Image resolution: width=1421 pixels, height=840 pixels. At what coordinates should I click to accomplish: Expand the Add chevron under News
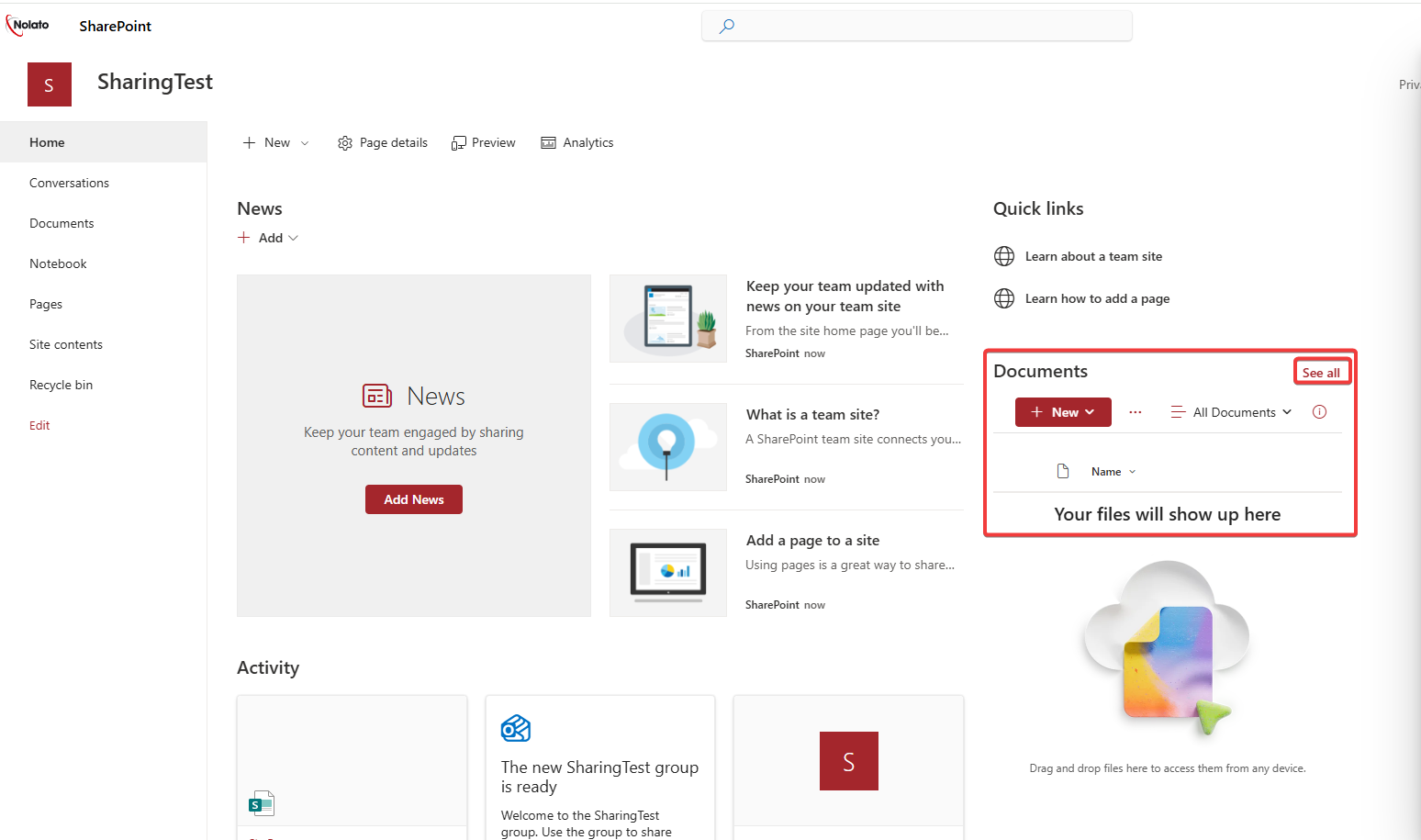click(294, 238)
